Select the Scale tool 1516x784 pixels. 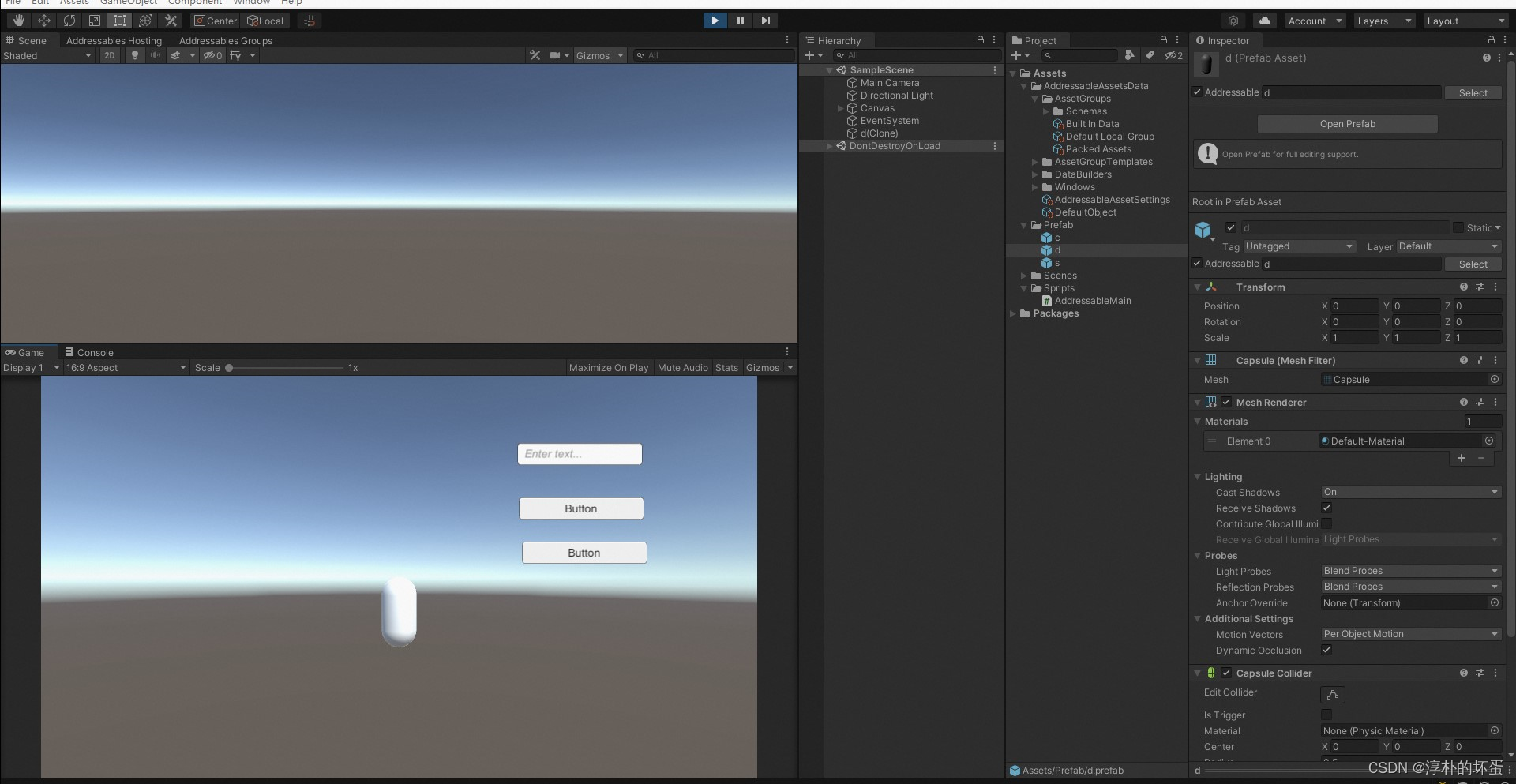coord(94,21)
